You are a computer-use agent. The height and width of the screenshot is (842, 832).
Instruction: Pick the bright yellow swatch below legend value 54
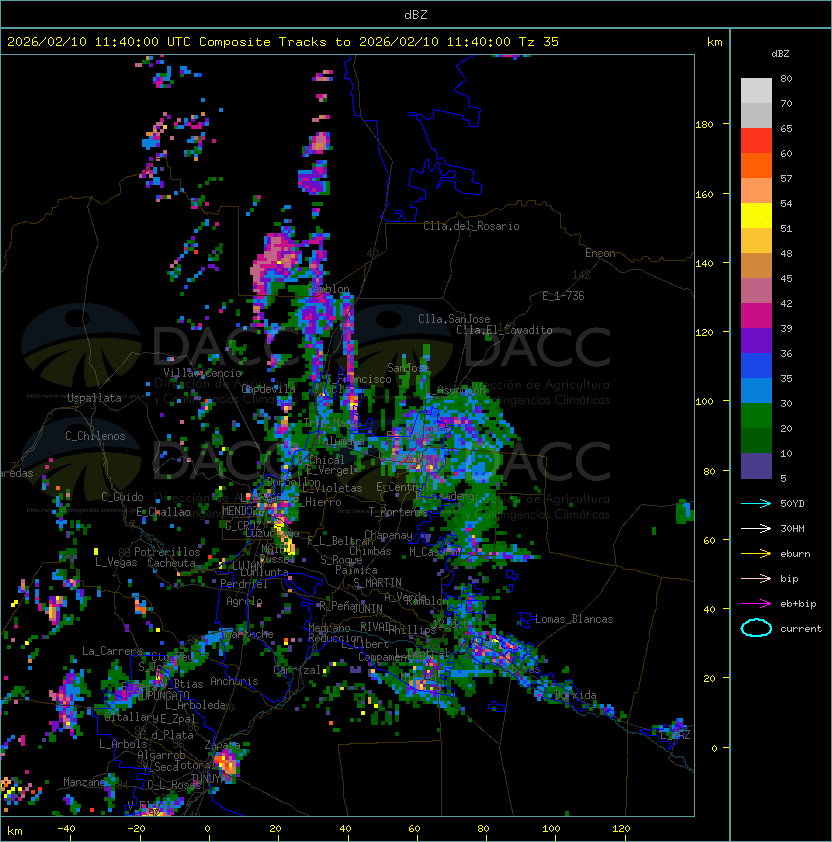click(x=756, y=216)
